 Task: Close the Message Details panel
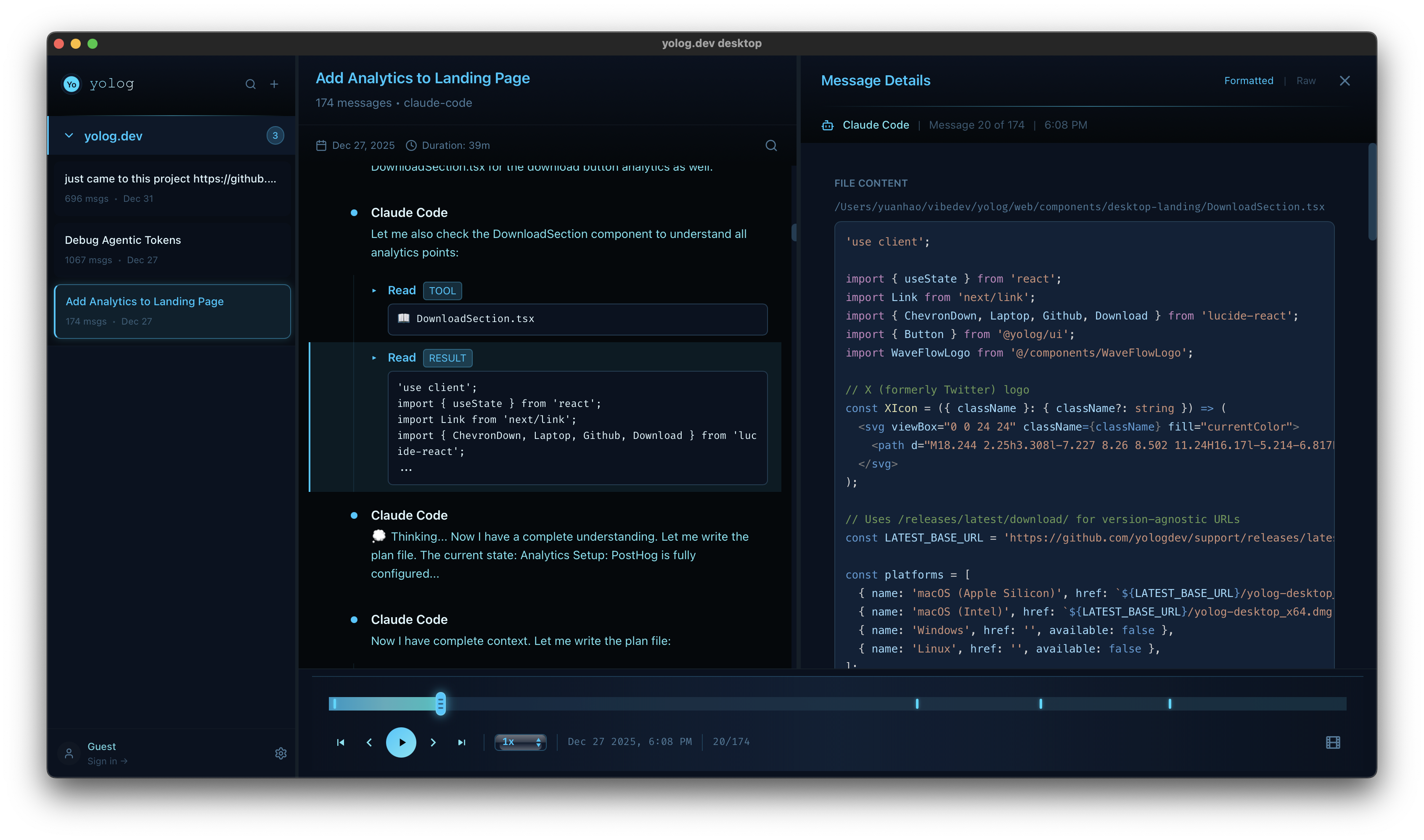[x=1345, y=80]
